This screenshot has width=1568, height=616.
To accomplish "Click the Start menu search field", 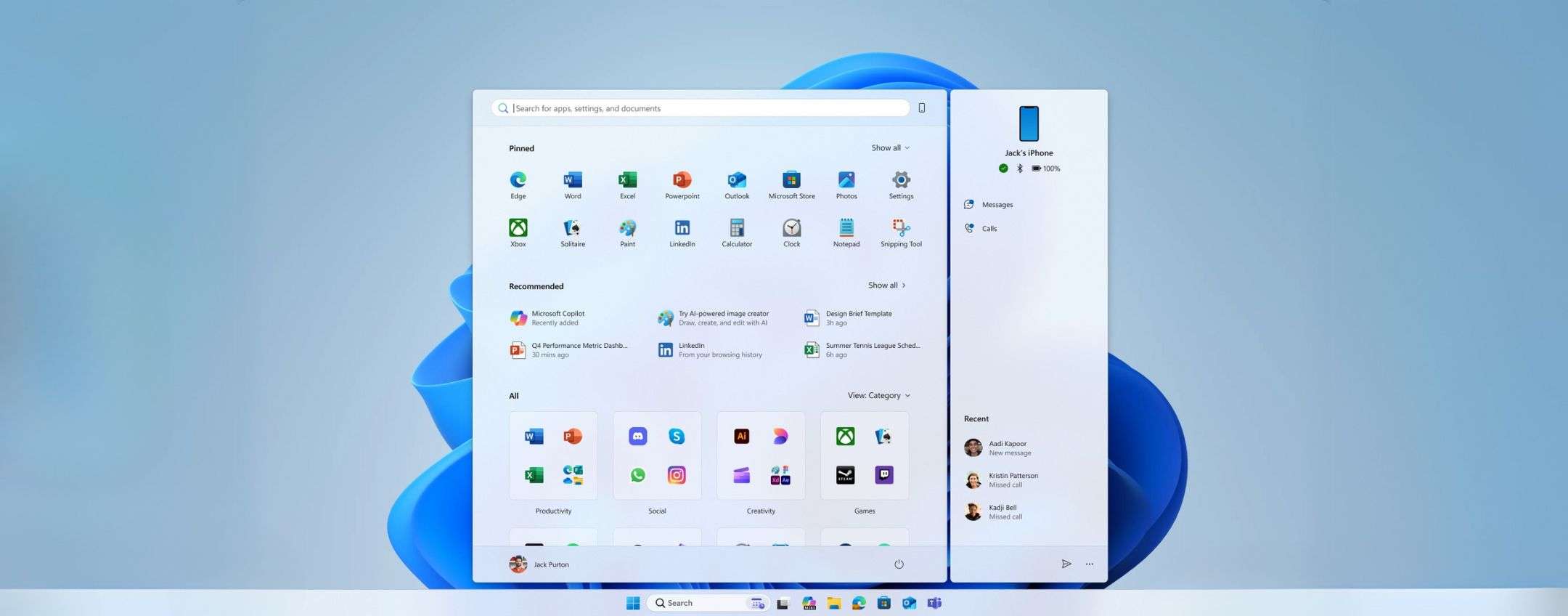I will [x=701, y=108].
